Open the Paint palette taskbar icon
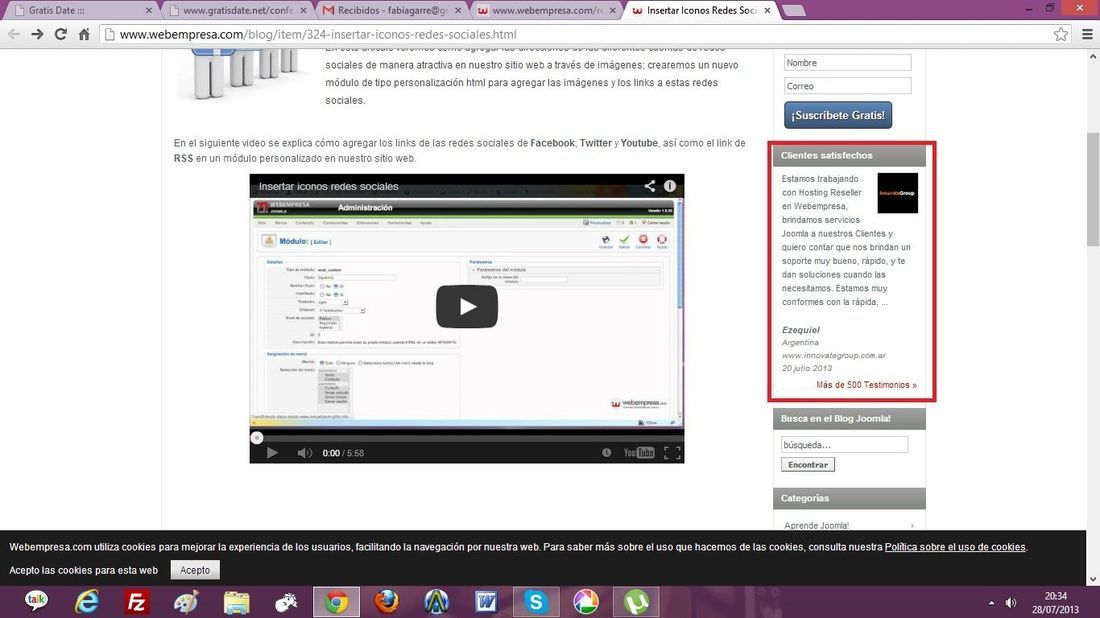Viewport: 1100px width, 618px height. pos(187,602)
